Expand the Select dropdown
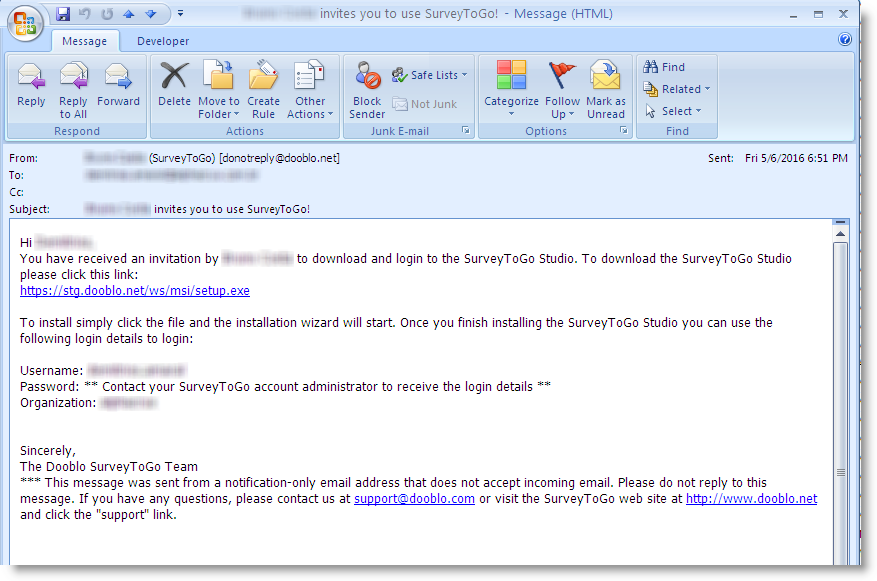 (x=673, y=111)
